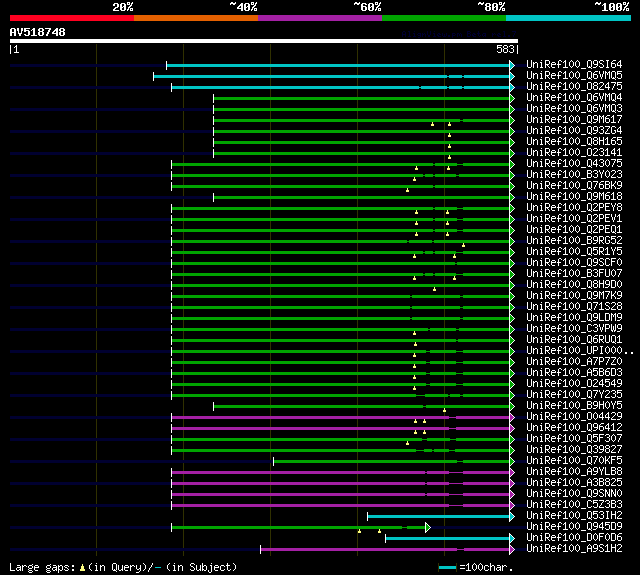
Task: Click the AV518748 query name
Action: pos(38,32)
